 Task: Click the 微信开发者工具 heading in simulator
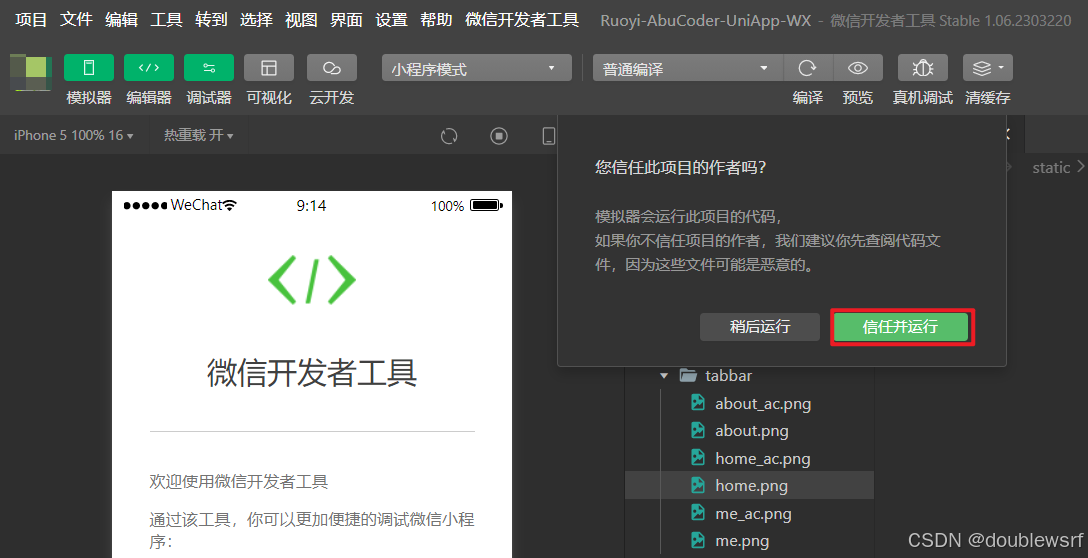click(312, 373)
